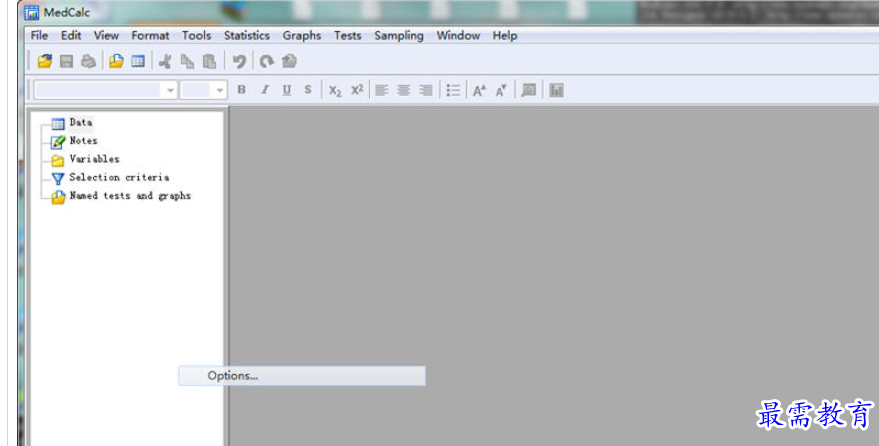
Task: Click the Save disk icon
Action: pos(66,61)
